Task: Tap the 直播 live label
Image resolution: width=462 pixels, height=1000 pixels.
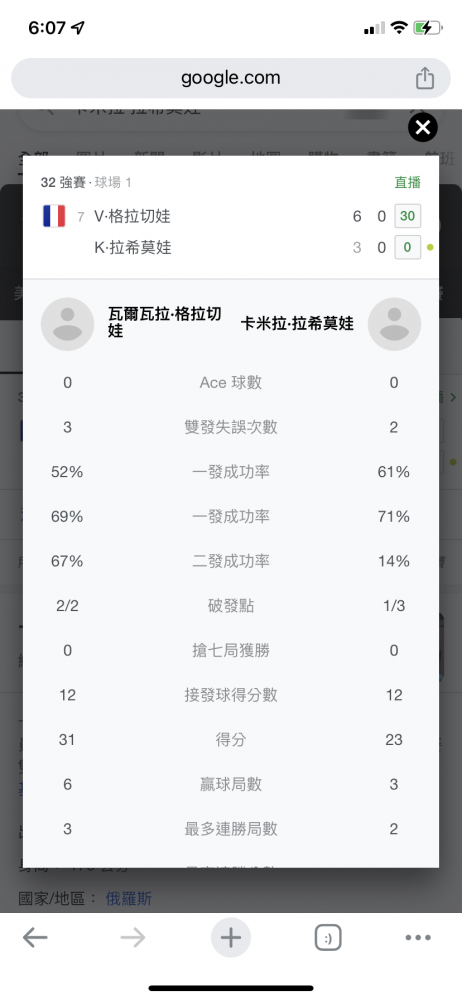Action: click(x=408, y=182)
